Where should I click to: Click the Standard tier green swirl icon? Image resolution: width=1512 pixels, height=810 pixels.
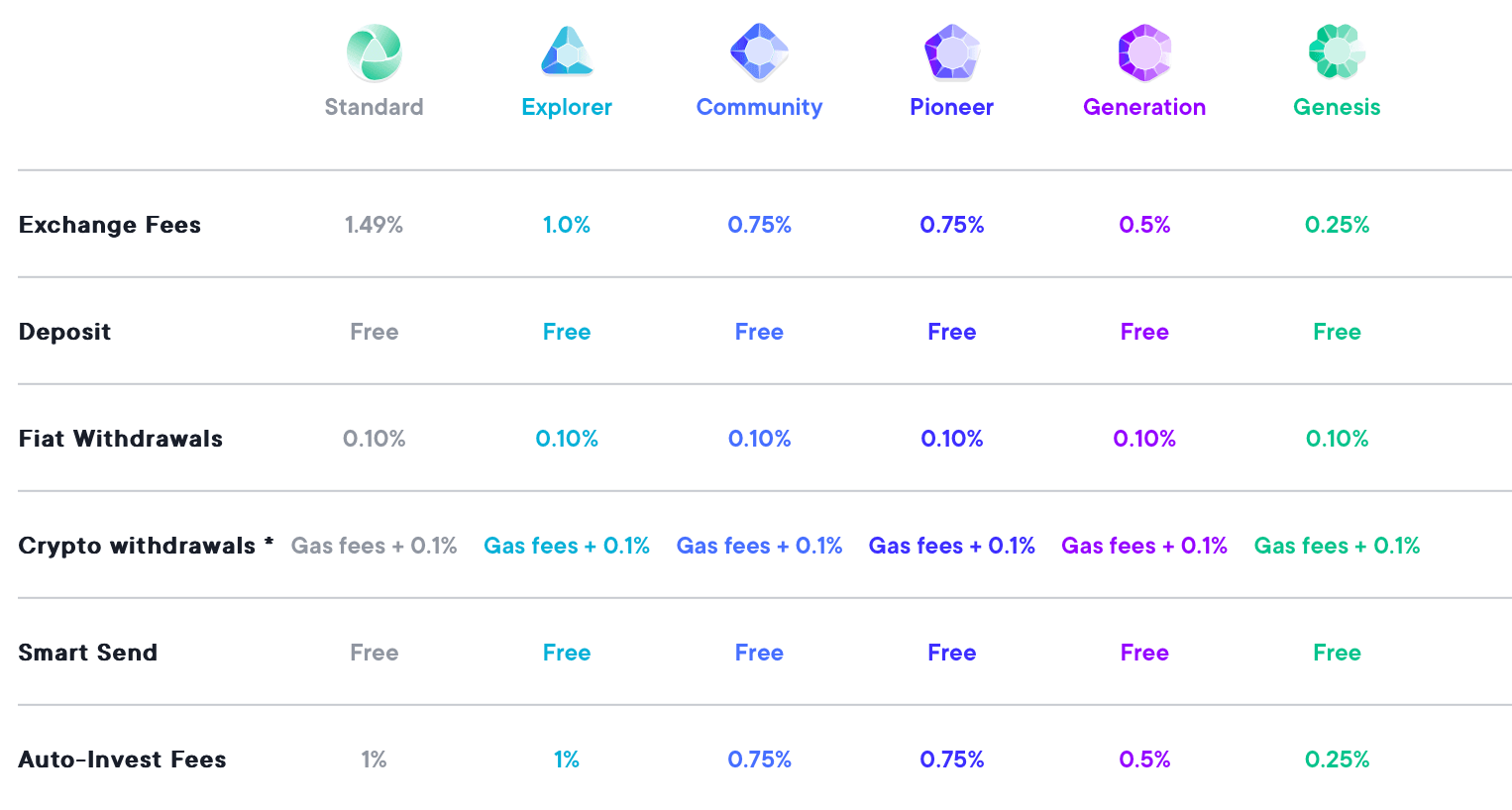tap(374, 52)
